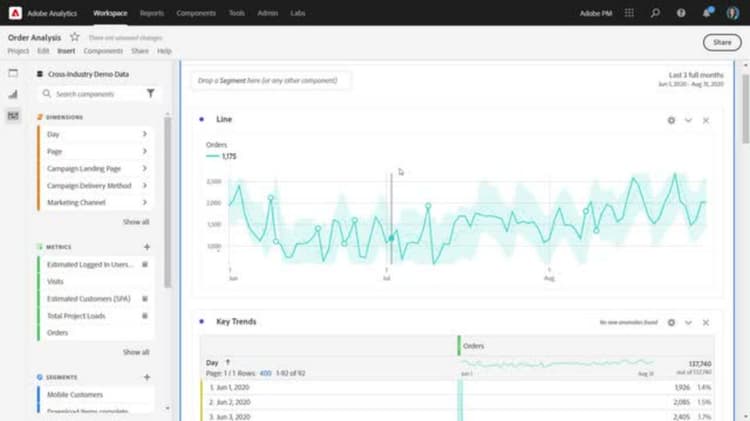Open the Project menu
The height and width of the screenshot is (421, 750).
click(18, 51)
